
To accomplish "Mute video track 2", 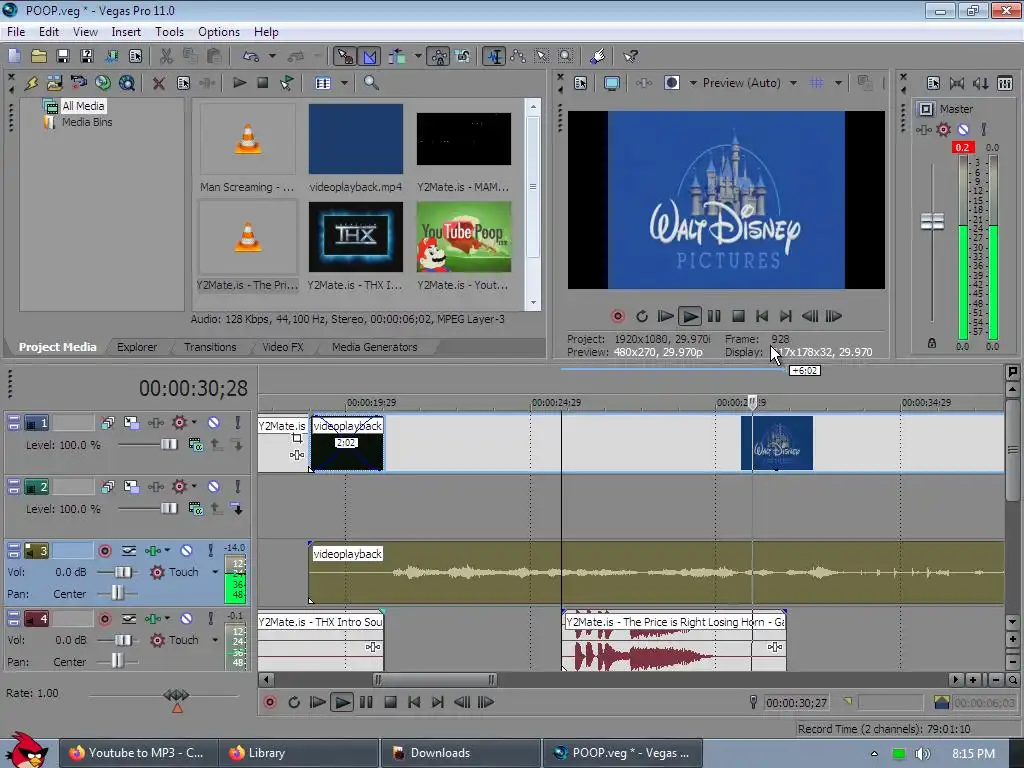I will click(214, 487).
